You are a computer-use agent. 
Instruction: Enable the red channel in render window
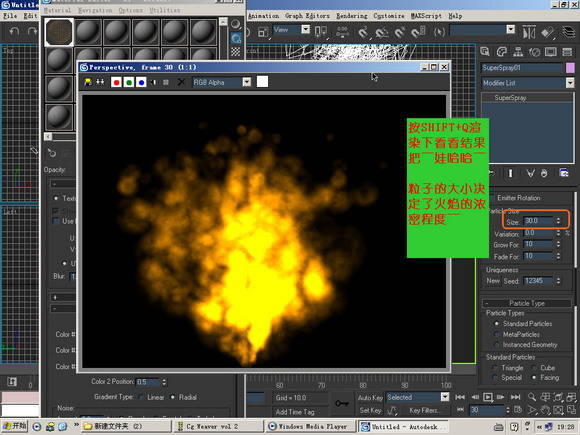pos(117,82)
